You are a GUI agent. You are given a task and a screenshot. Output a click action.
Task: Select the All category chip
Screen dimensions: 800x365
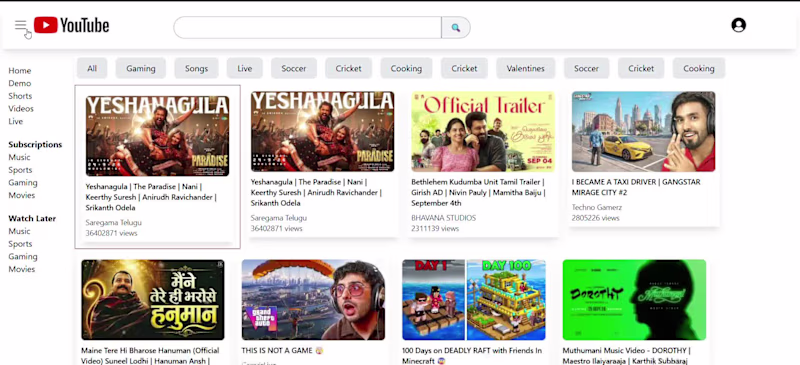click(92, 68)
